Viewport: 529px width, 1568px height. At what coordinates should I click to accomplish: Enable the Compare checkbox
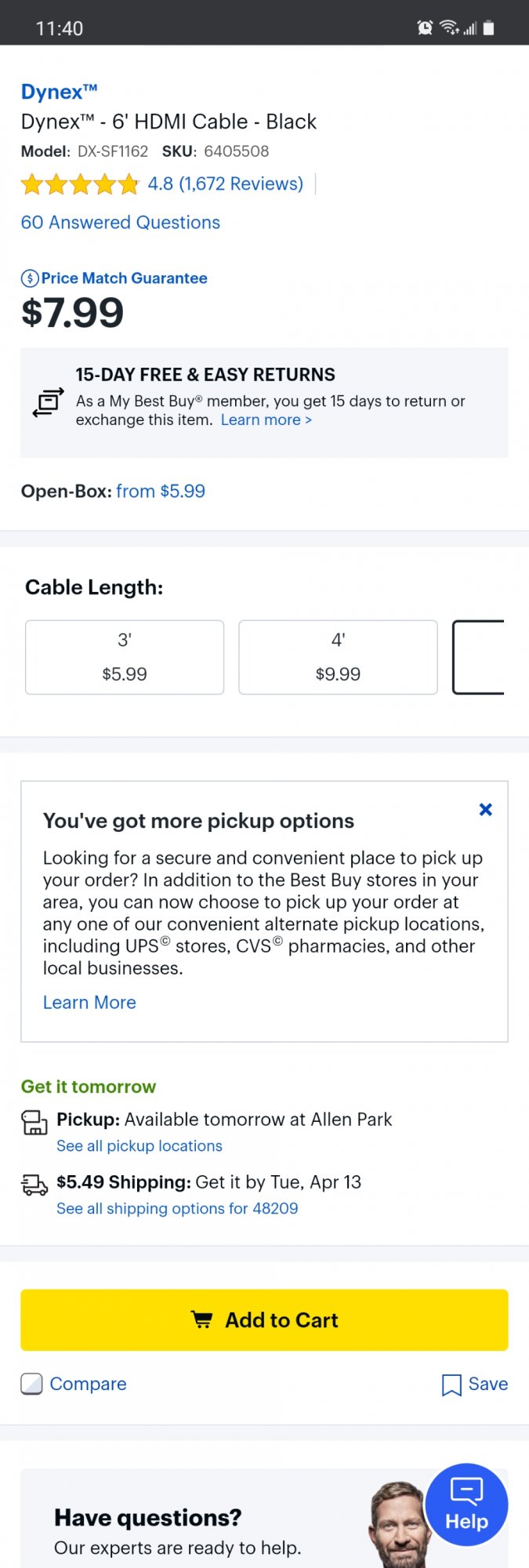[32, 1385]
